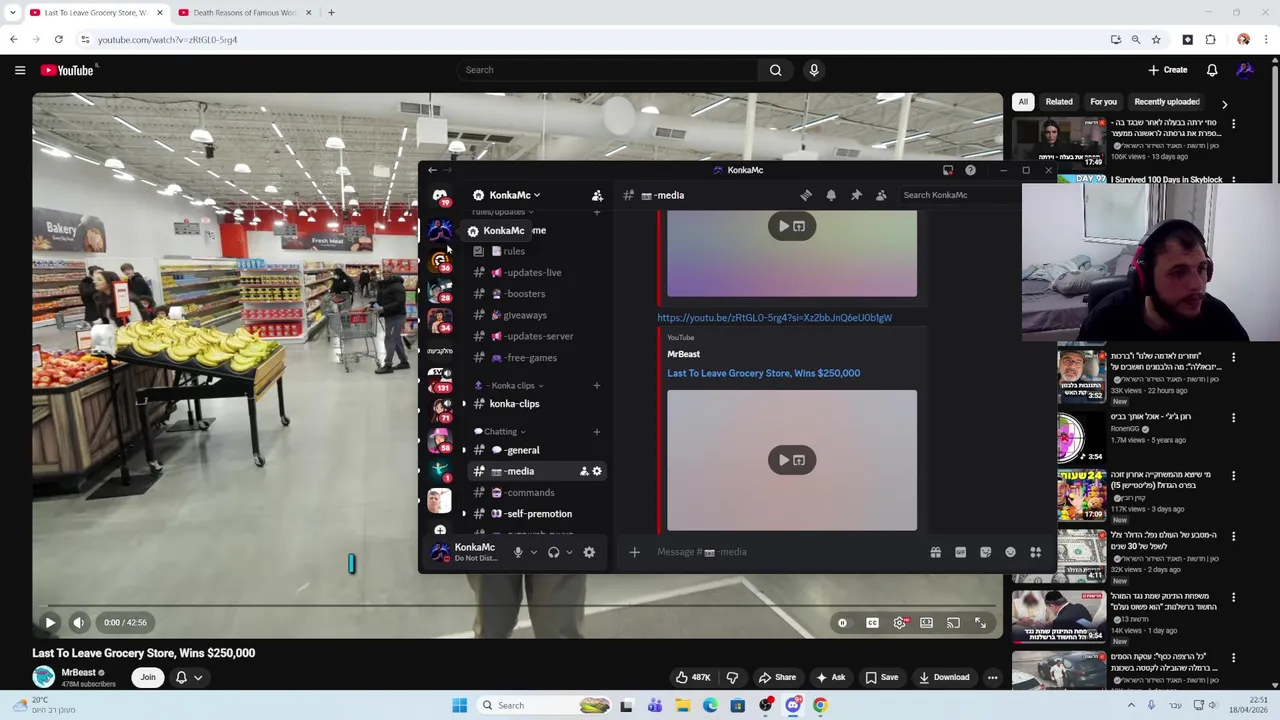Open Discord headphones output options arrow
Image resolution: width=1280 pixels, height=720 pixels.
coord(569,552)
